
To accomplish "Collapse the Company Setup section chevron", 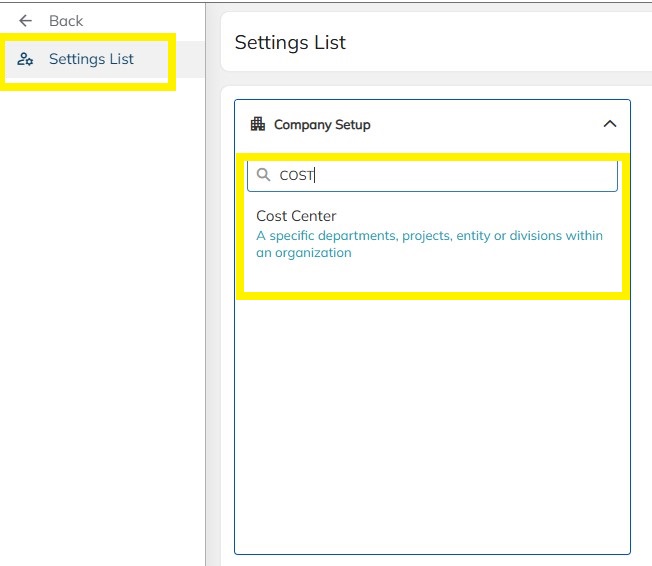I will pos(610,124).
